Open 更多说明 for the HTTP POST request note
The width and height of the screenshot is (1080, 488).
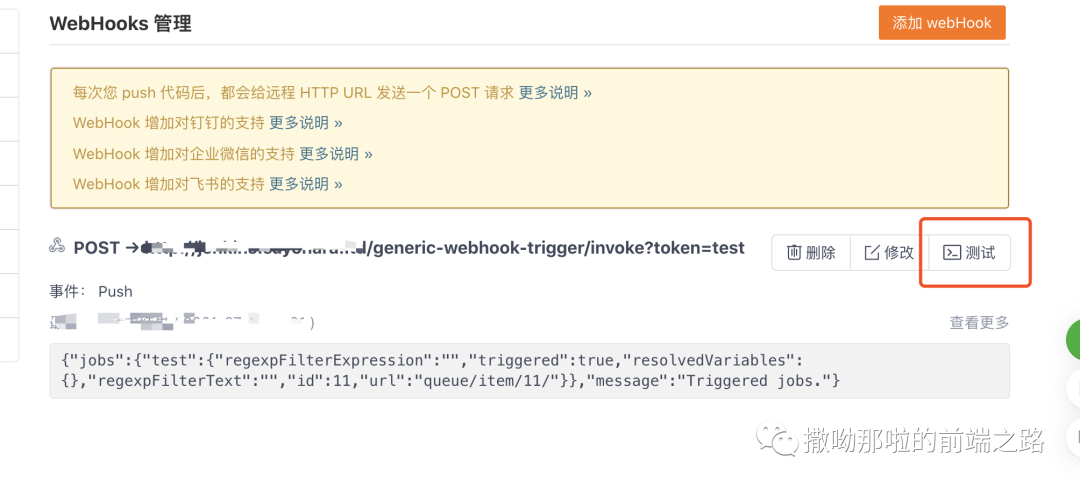click(x=555, y=93)
